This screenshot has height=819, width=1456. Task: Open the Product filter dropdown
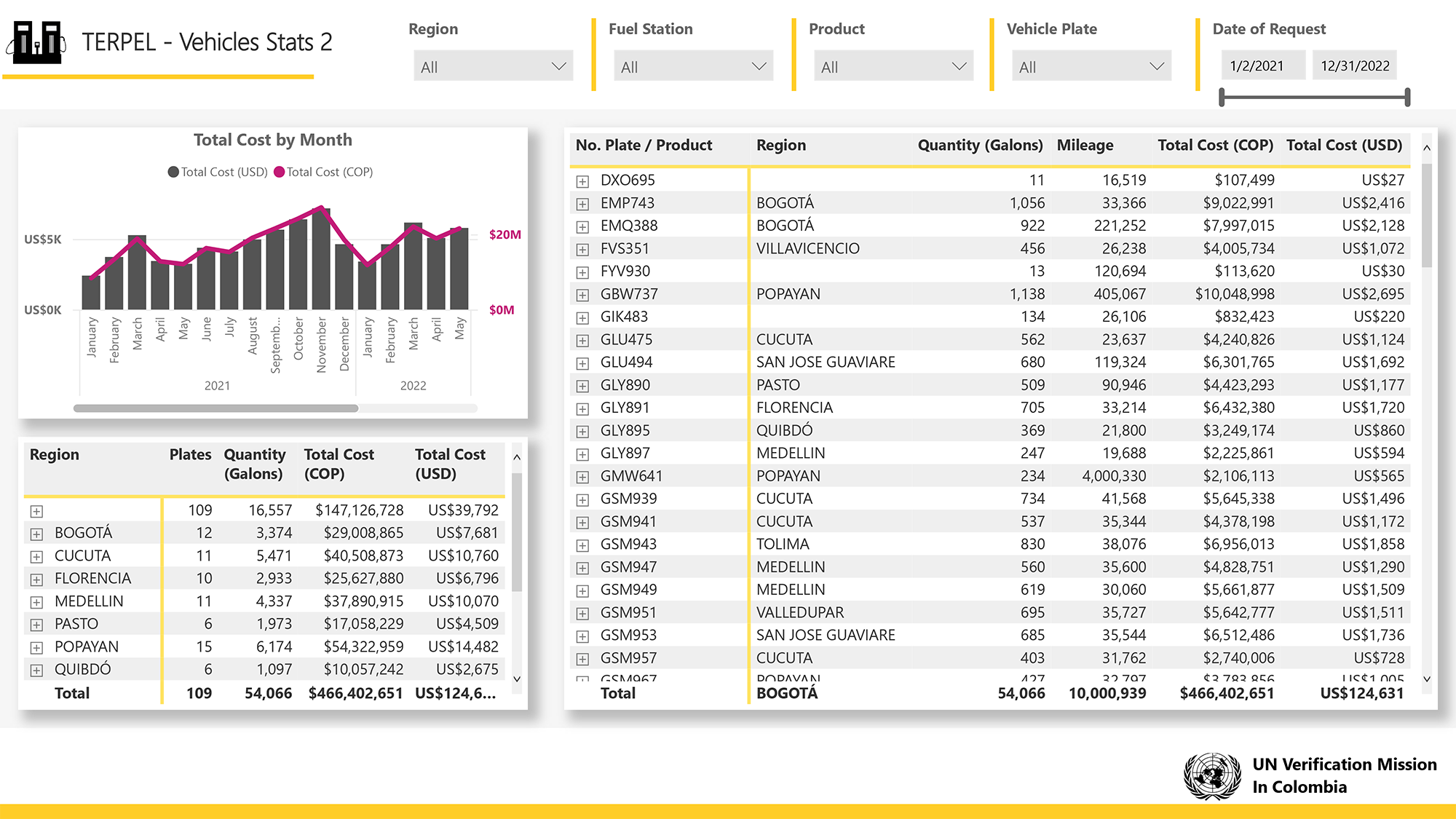tap(893, 66)
